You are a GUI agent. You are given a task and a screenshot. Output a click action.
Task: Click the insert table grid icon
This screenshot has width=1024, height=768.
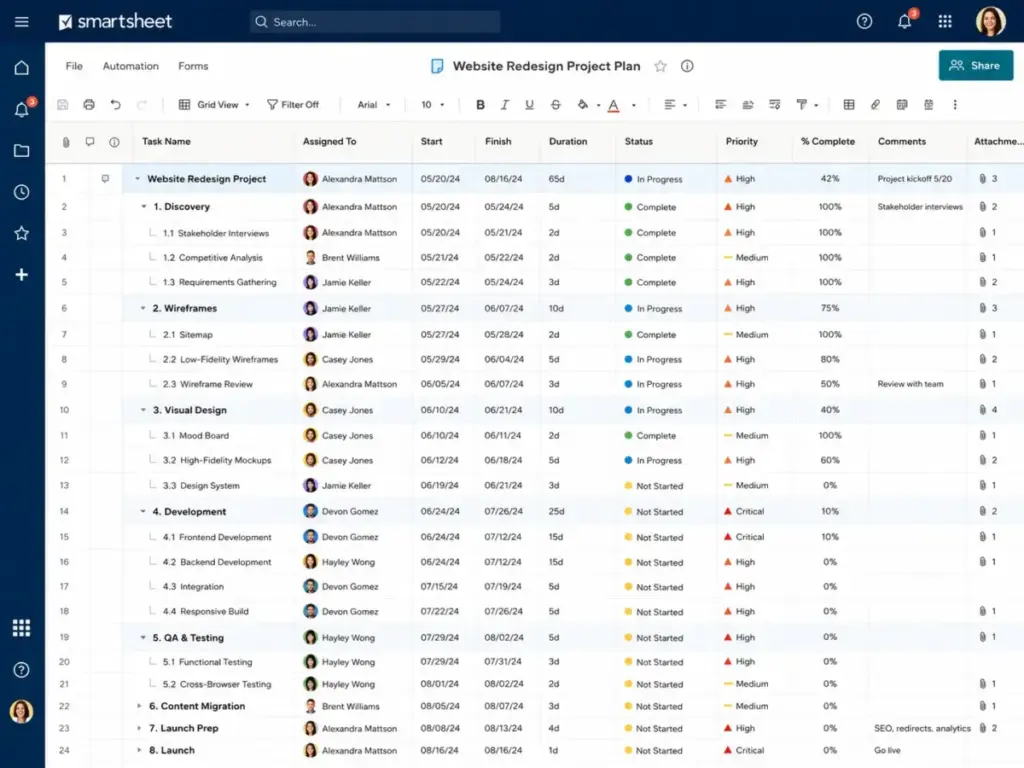(x=848, y=104)
